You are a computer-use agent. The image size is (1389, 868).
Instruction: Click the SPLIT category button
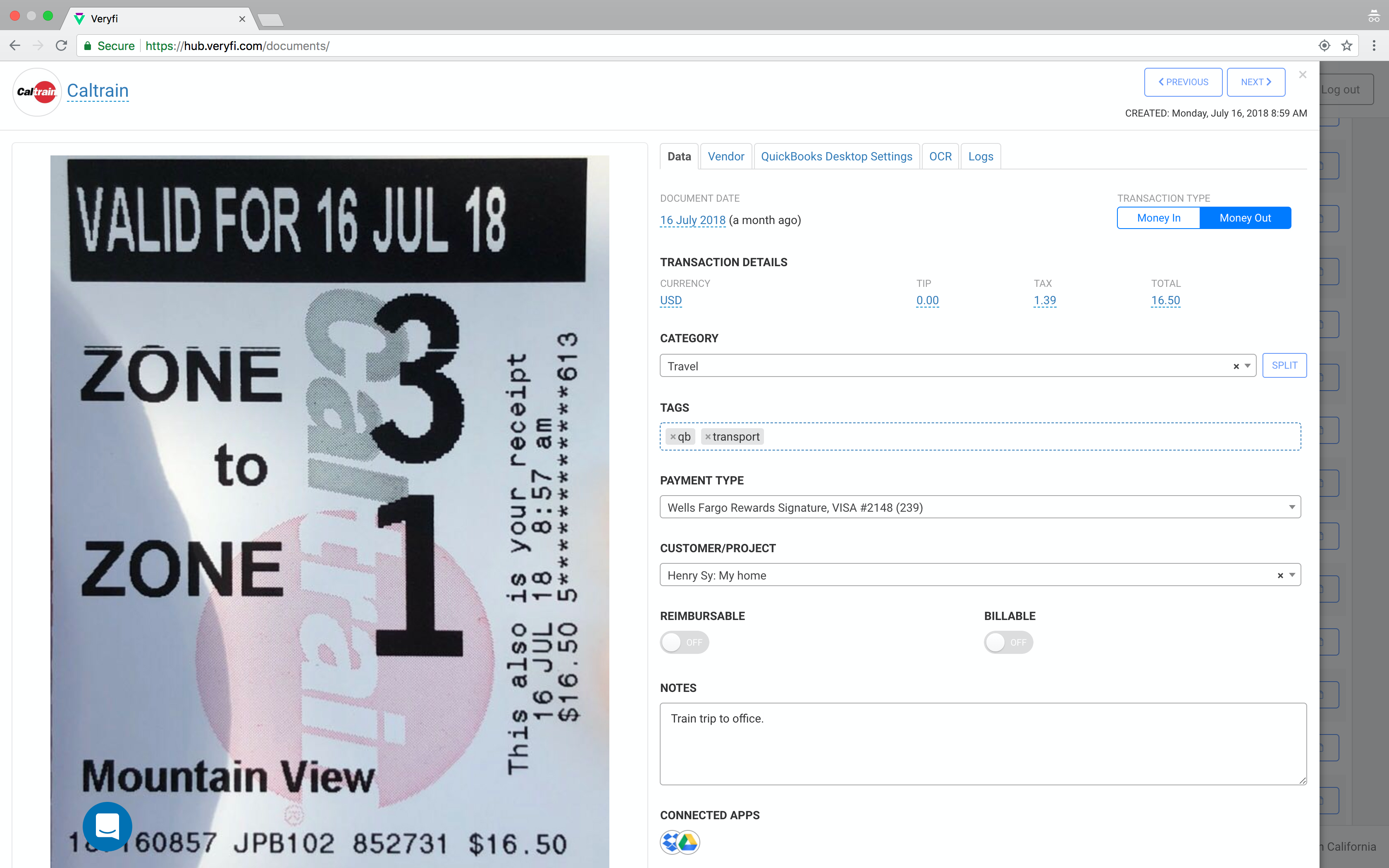[x=1284, y=366]
